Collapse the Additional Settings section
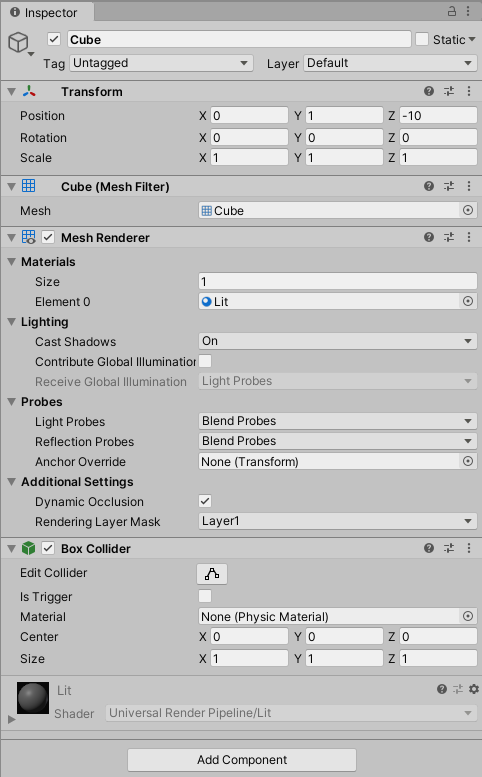Screen dimensions: 482x777 [x=12, y=482]
